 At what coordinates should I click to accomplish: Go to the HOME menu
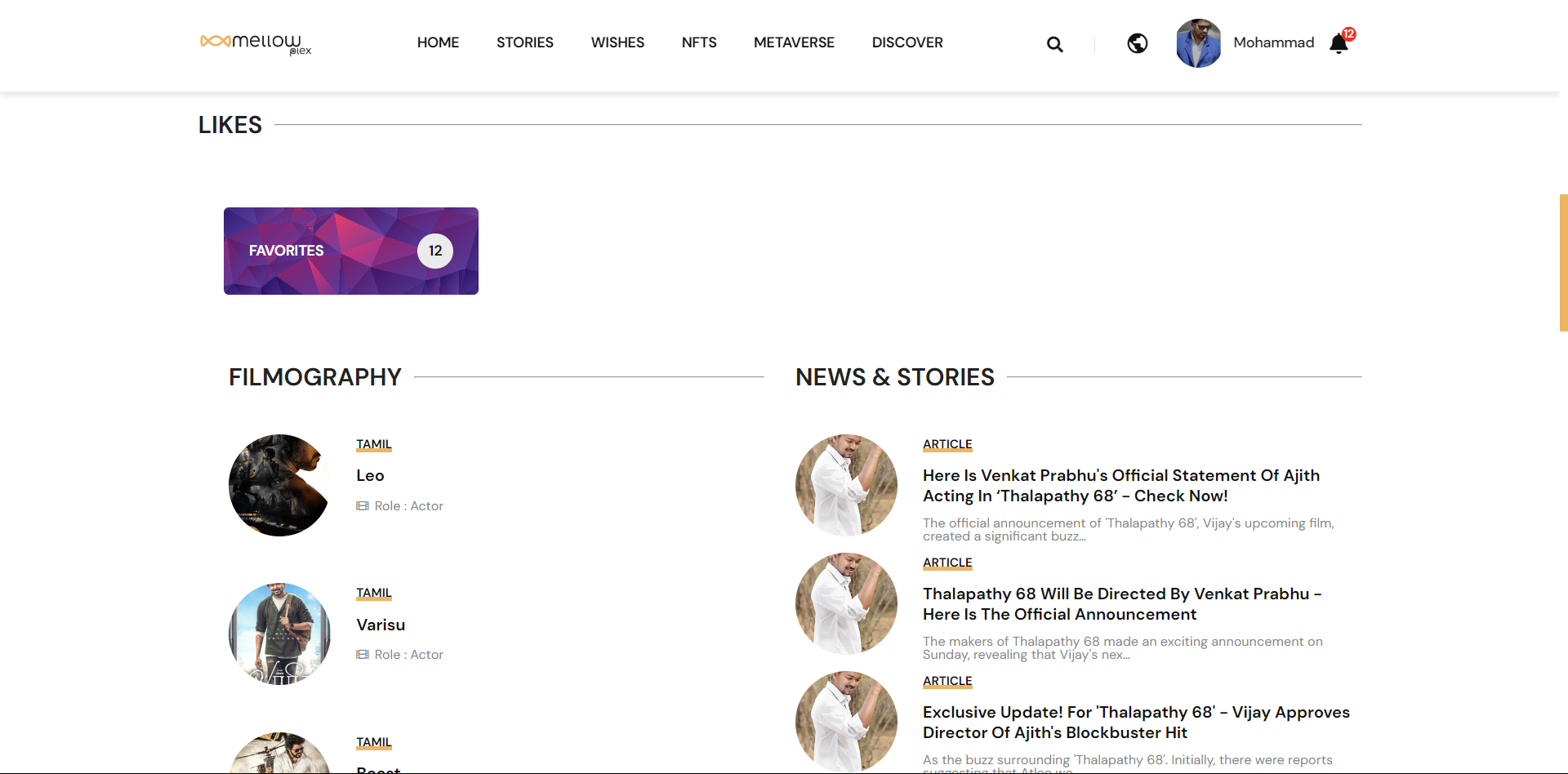pos(438,42)
